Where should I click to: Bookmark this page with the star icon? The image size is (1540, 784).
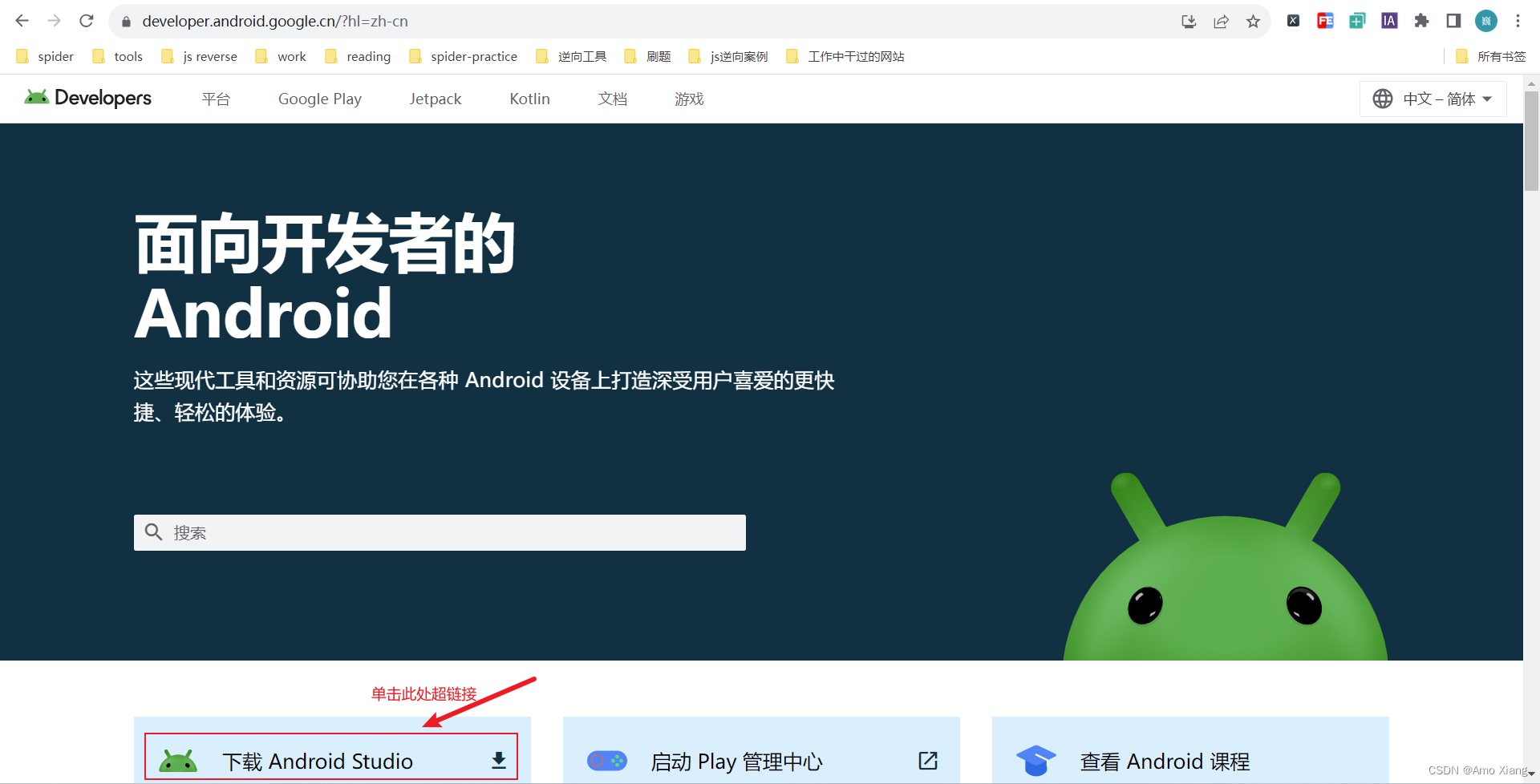pos(1253,22)
